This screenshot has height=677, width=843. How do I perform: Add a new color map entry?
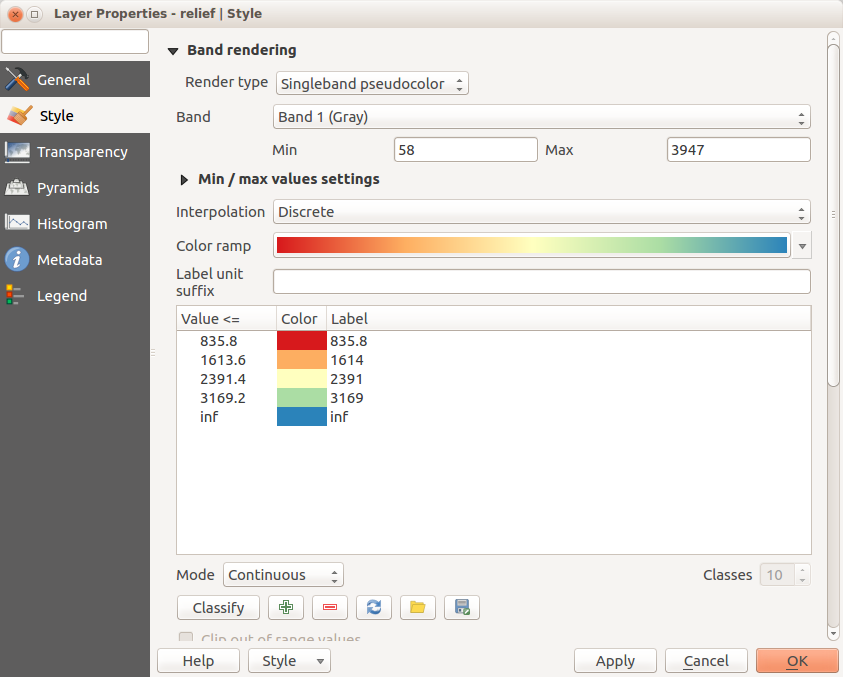(x=285, y=607)
